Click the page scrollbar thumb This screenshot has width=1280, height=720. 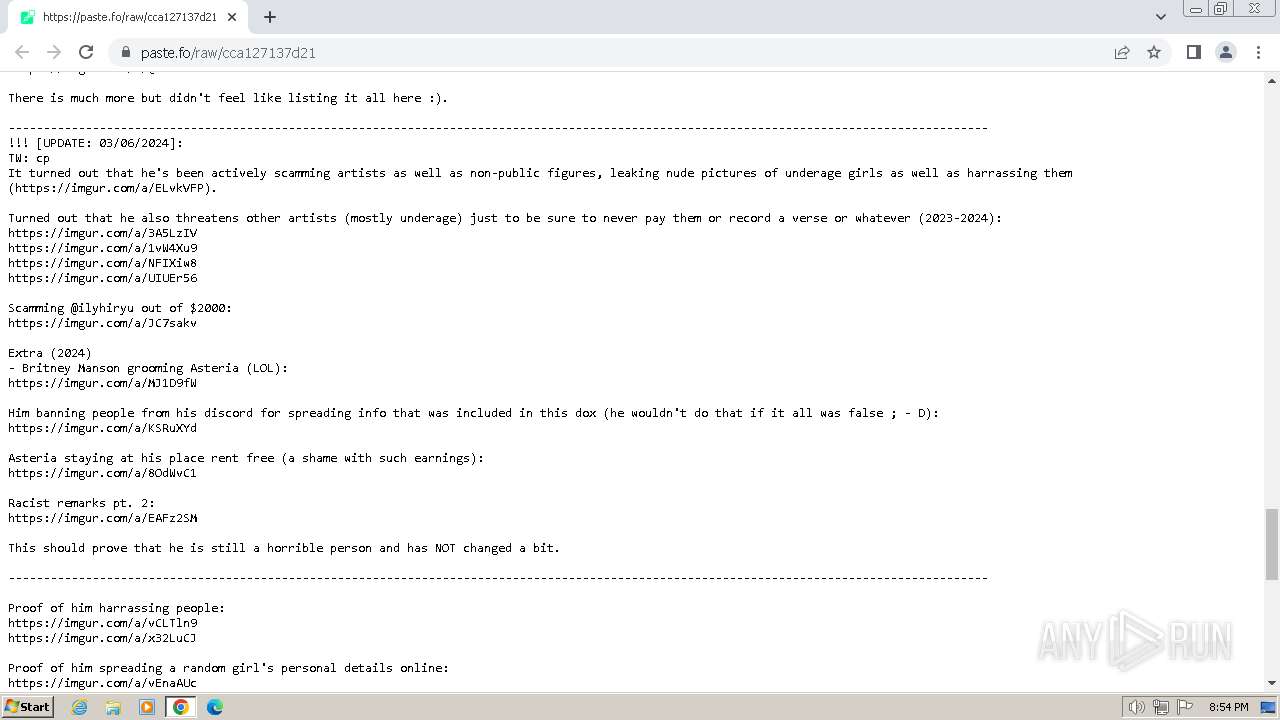pyautogui.click(x=1271, y=544)
